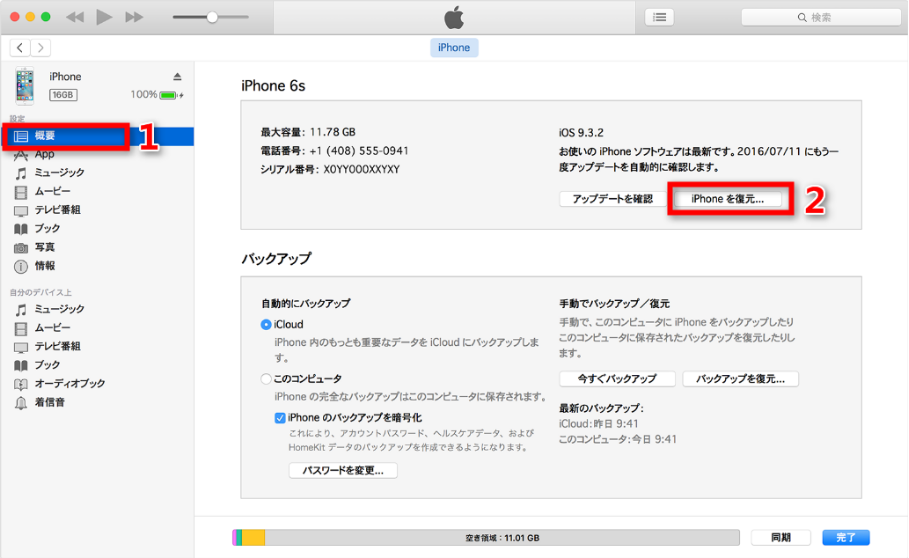The height and width of the screenshot is (558, 909).
Task: Adjust the volume slider knob
Action: (212, 17)
